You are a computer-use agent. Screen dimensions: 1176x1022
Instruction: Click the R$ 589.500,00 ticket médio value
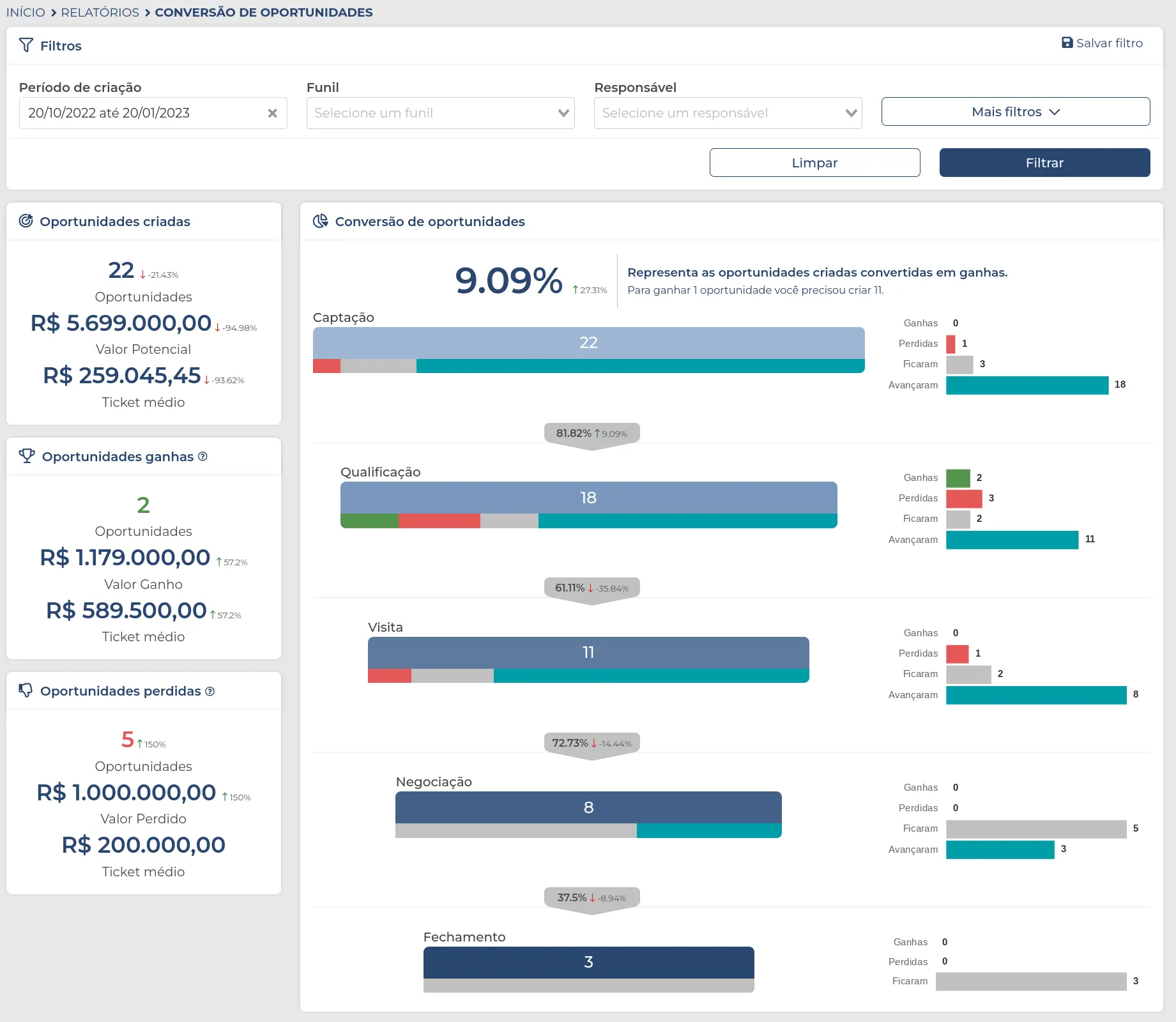[x=126, y=611]
